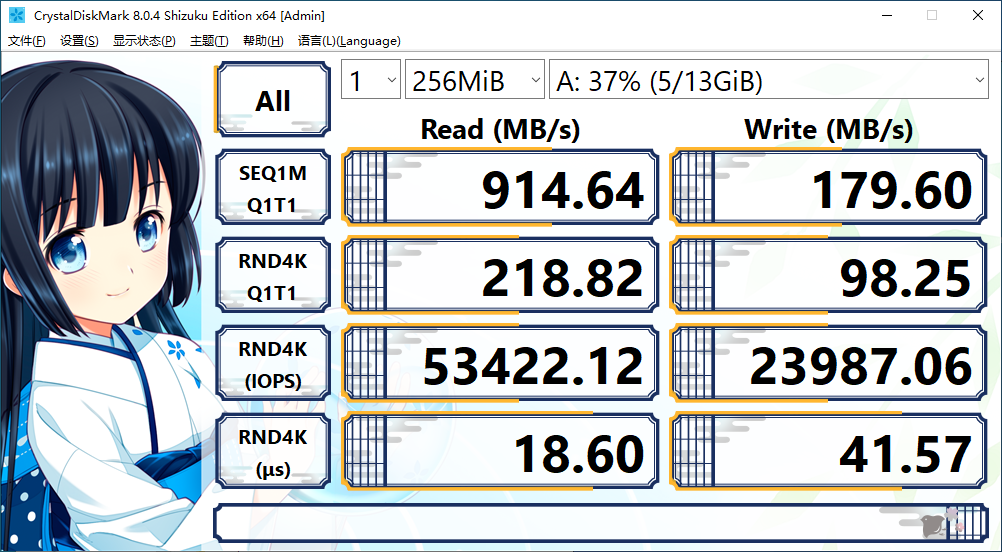Maximize the CrystalDiskMark window
The height and width of the screenshot is (552, 1002).
click(932, 15)
